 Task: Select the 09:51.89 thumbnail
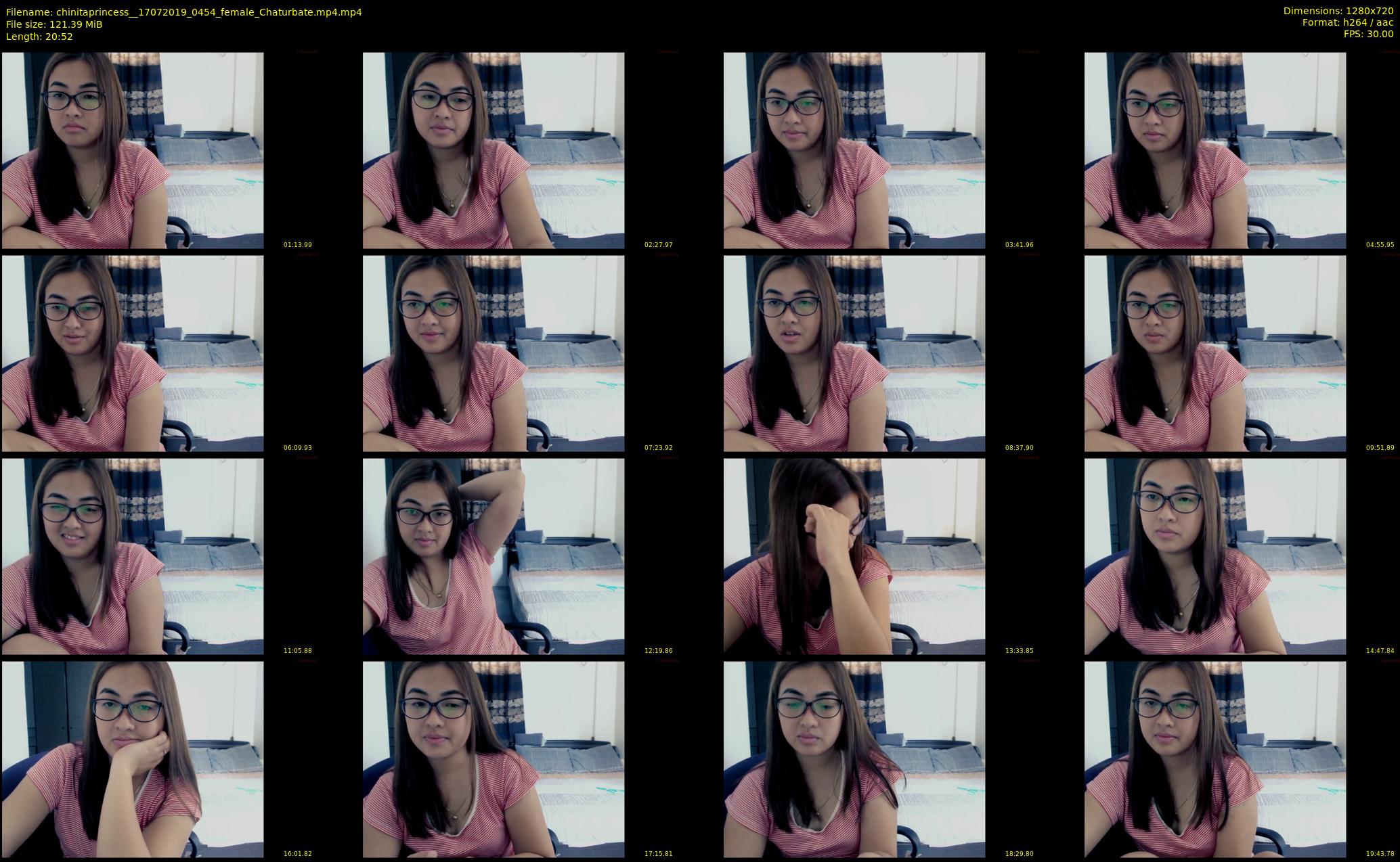tap(1215, 353)
